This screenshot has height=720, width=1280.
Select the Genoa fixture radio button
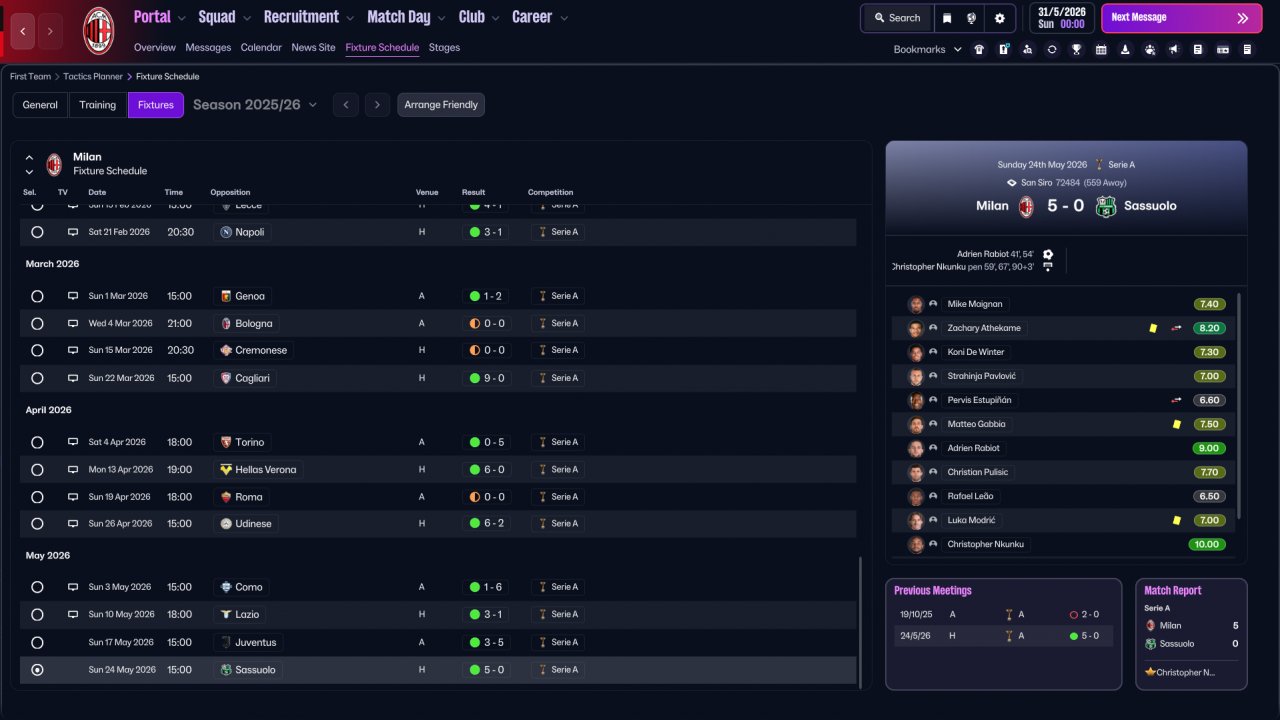[37, 296]
